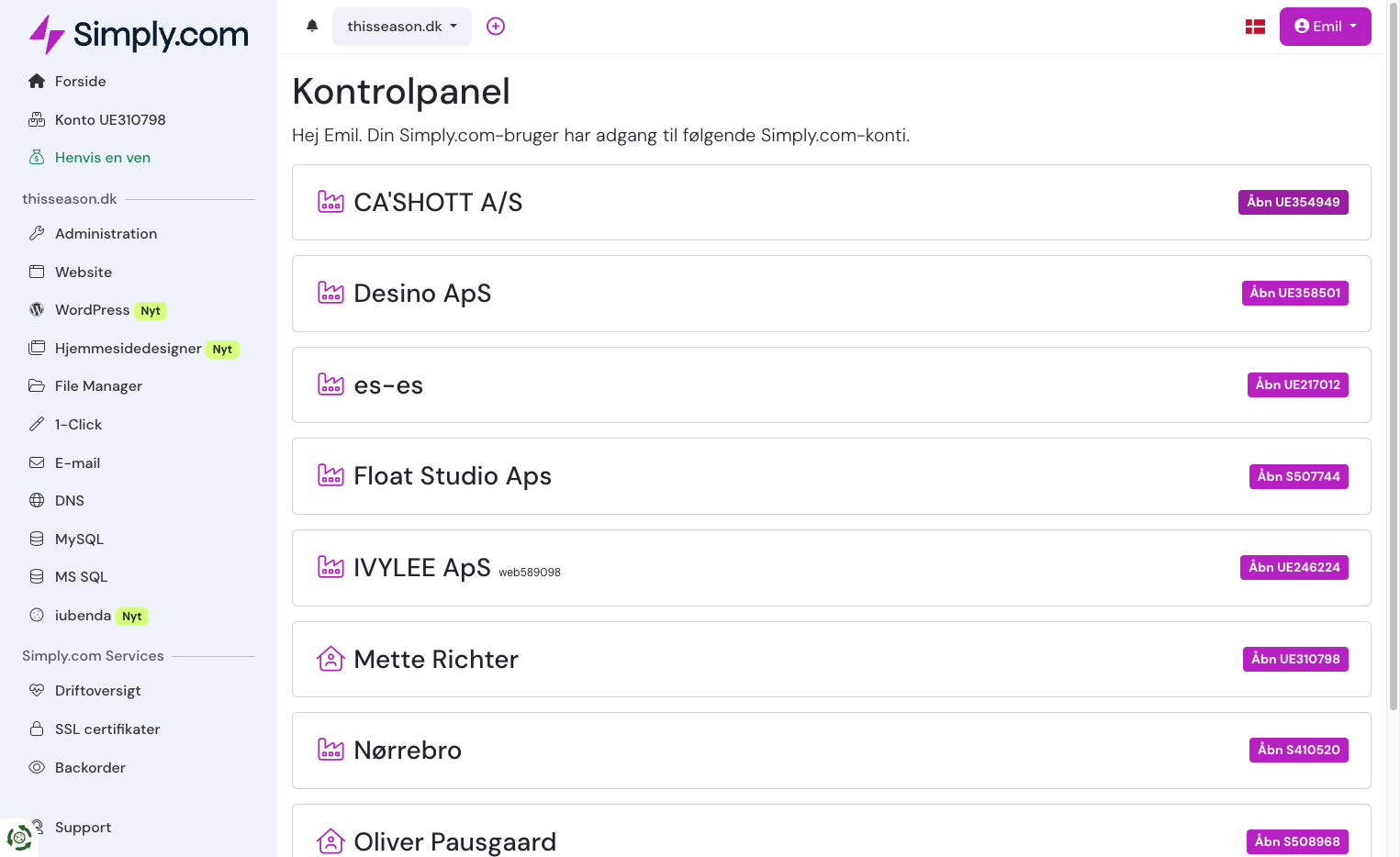Click the SSL certifikater padlock icon

click(37, 729)
